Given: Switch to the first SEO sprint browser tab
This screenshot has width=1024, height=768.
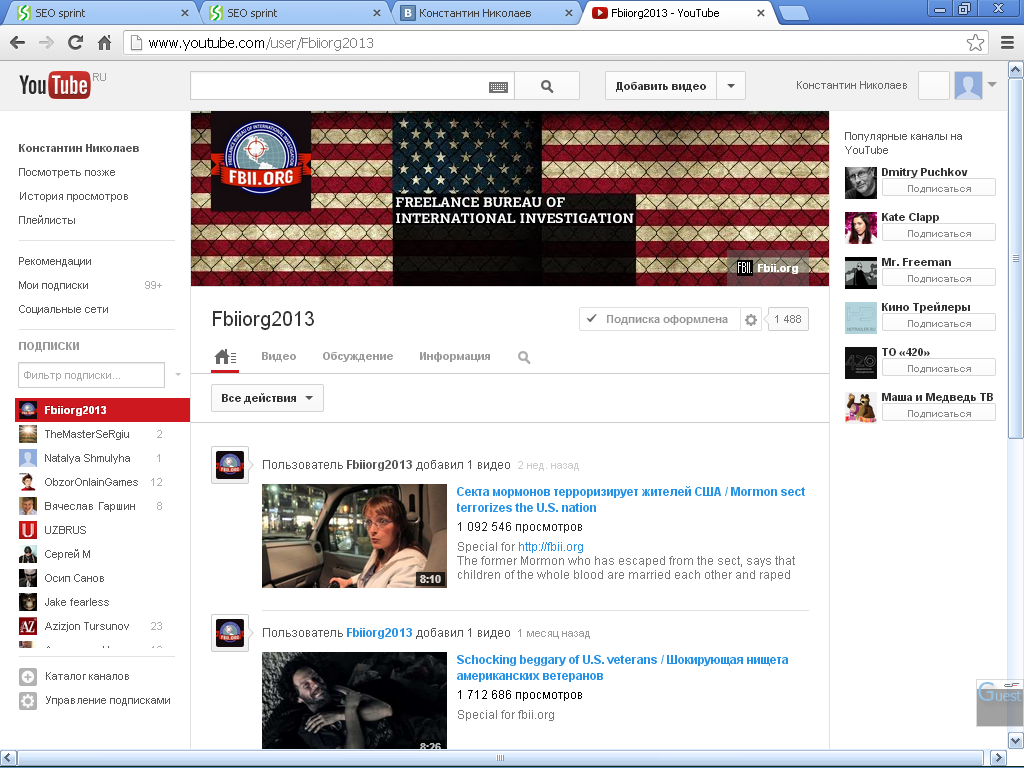Looking at the screenshot, I should click(x=101, y=12).
